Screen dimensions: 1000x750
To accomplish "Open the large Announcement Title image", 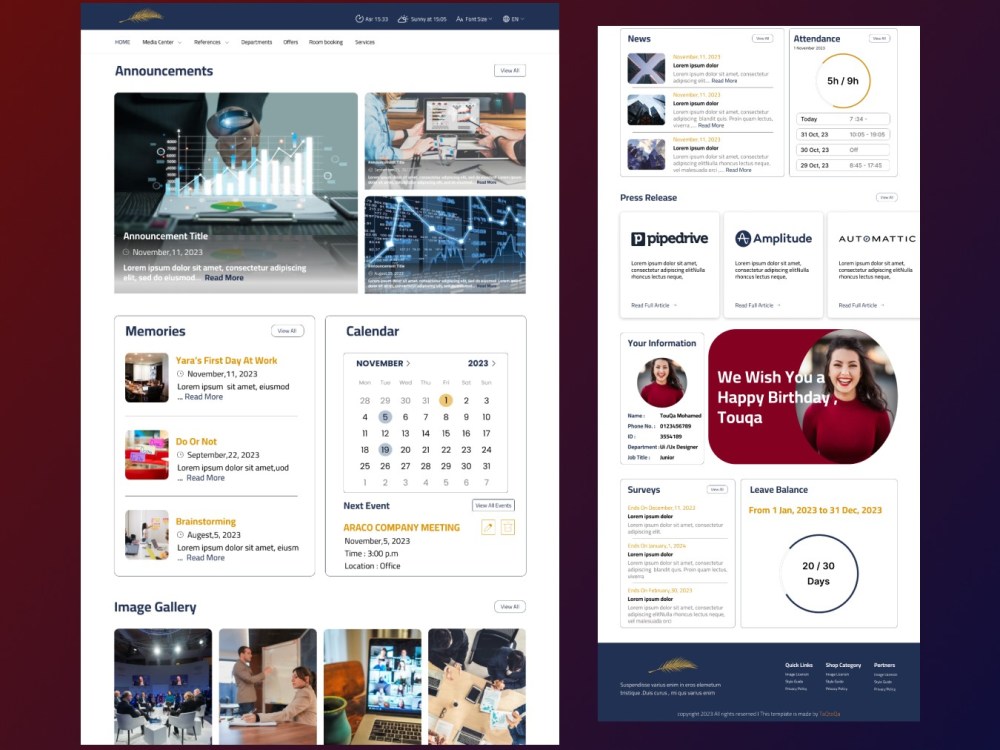I will [x=236, y=193].
